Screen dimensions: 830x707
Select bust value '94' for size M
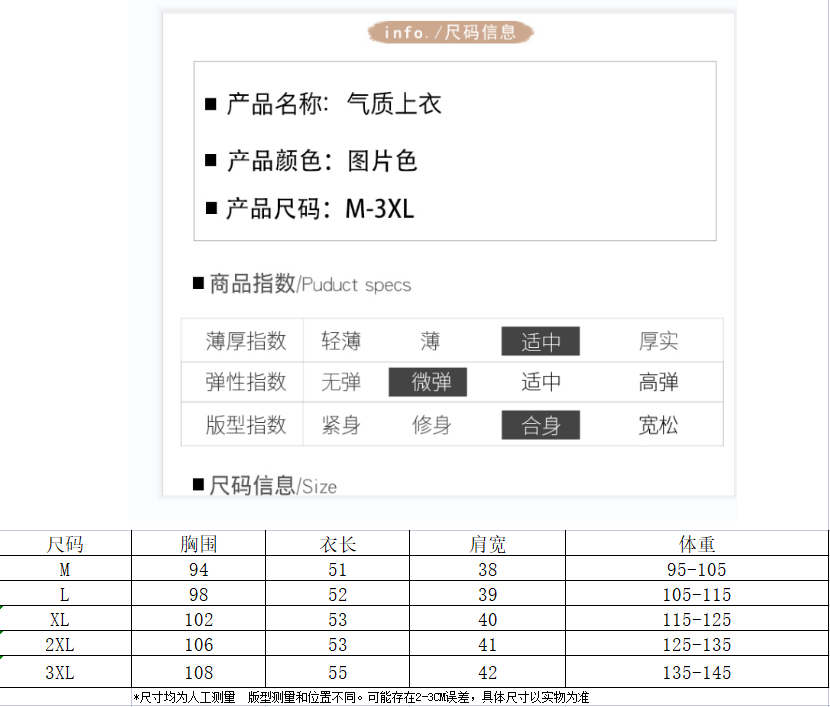click(x=199, y=569)
